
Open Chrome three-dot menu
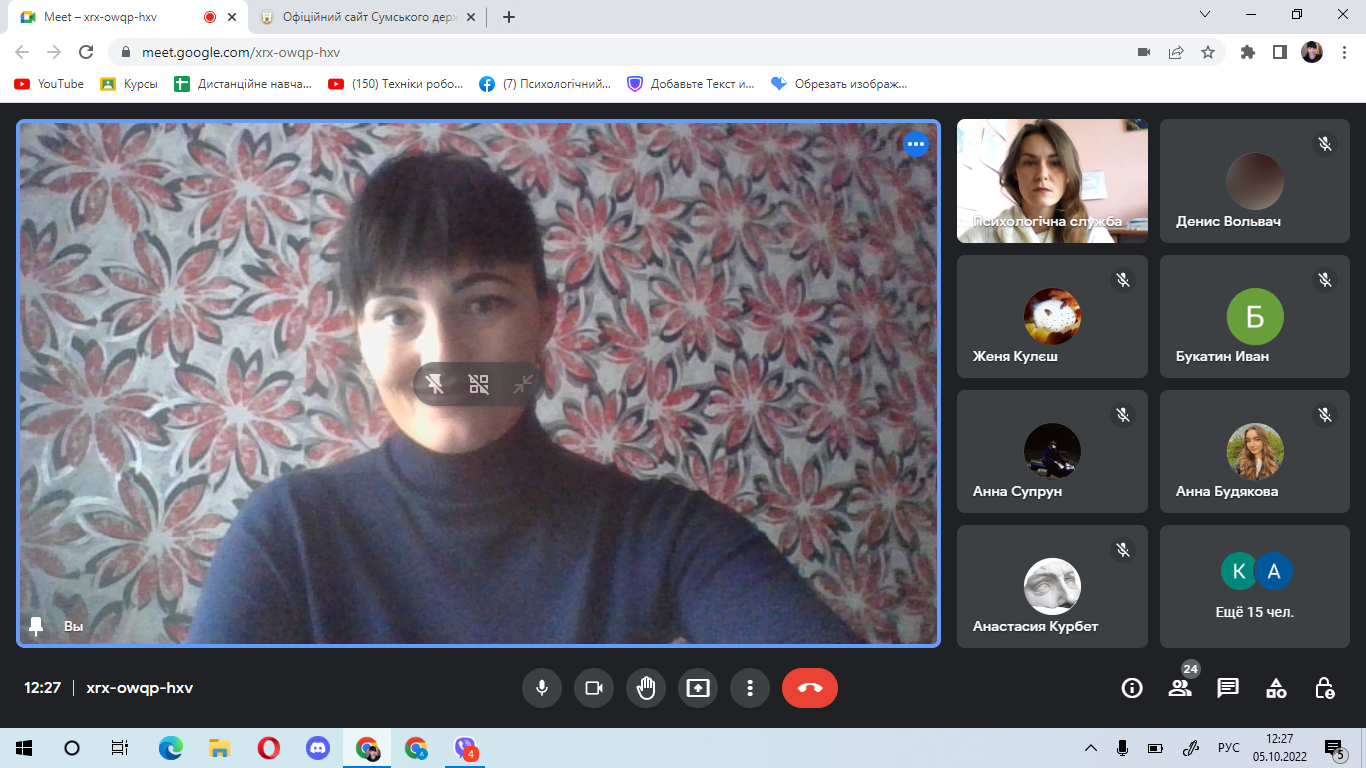point(1343,52)
